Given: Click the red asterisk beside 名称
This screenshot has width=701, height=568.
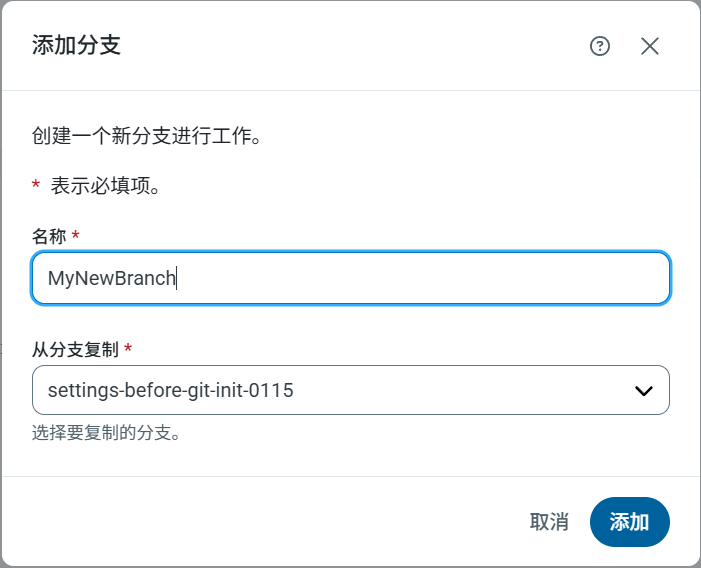Looking at the screenshot, I should click(76, 237).
